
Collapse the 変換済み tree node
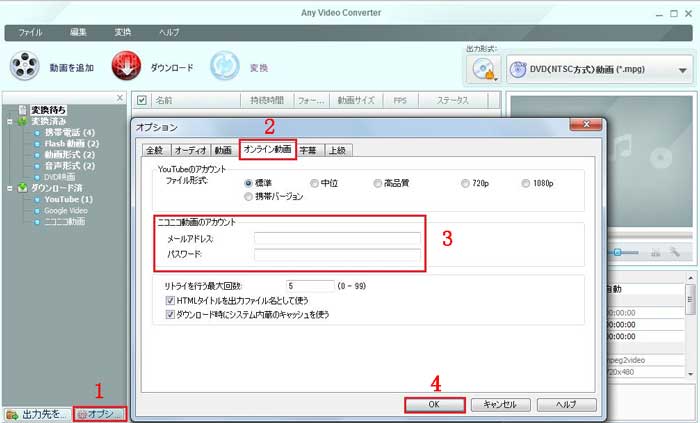pos(10,121)
